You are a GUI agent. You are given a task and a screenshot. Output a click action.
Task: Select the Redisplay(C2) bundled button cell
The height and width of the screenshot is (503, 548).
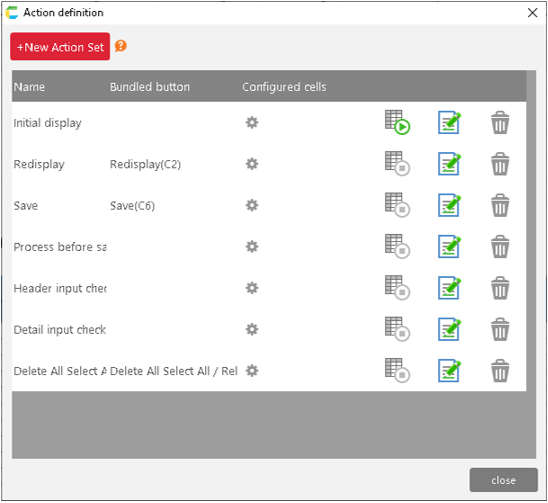pyautogui.click(x=145, y=164)
